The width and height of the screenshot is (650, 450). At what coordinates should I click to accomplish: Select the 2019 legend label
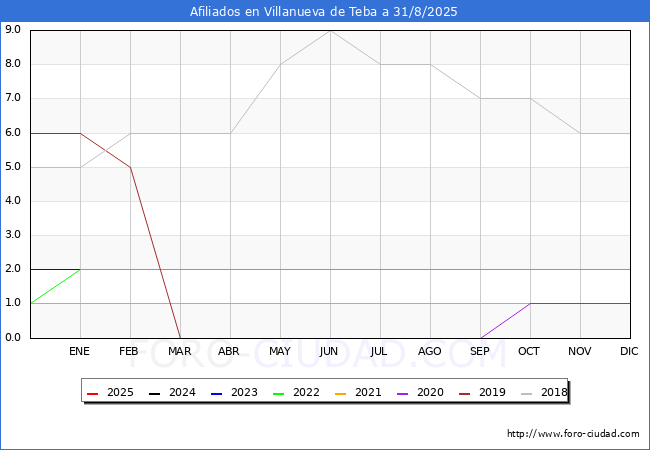(x=492, y=392)
